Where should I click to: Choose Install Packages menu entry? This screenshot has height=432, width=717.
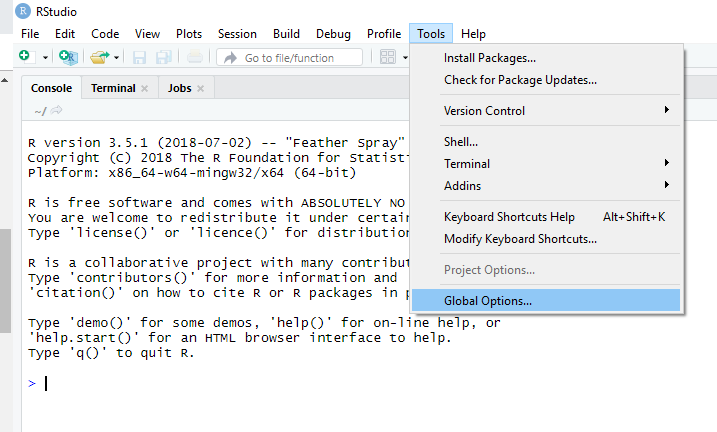(x=490, y=58)
